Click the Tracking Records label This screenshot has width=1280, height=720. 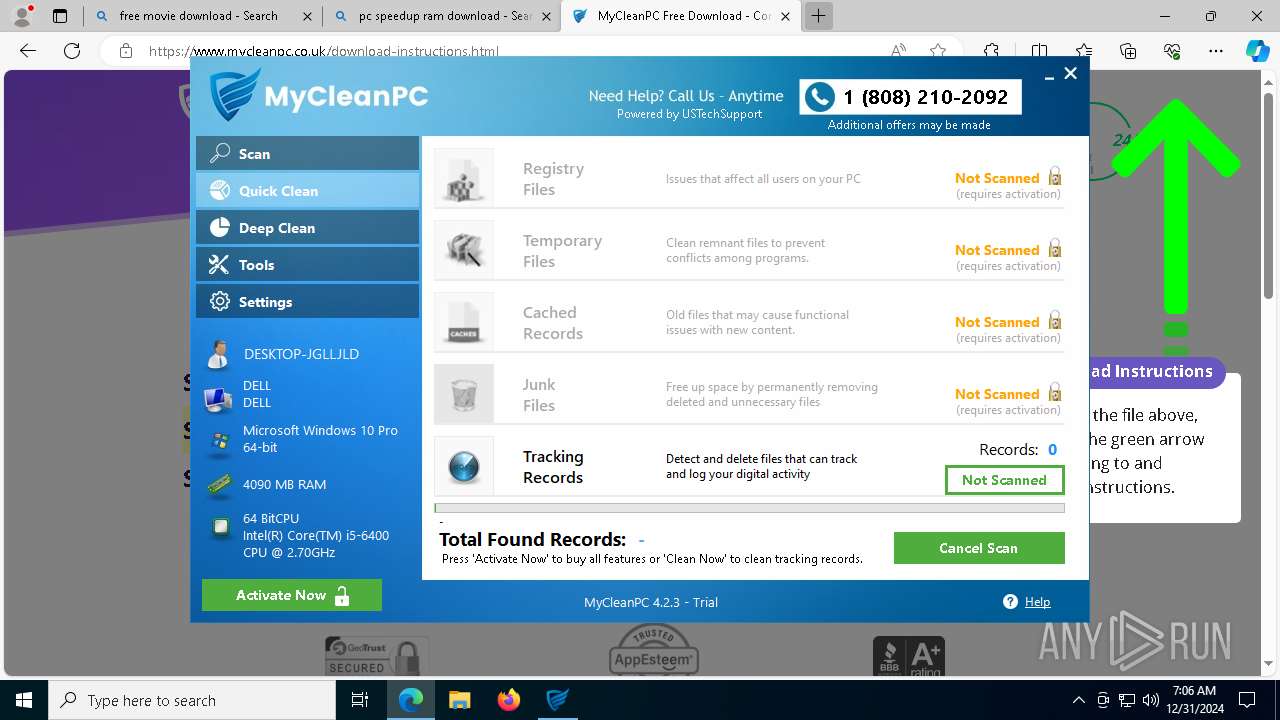553,467
